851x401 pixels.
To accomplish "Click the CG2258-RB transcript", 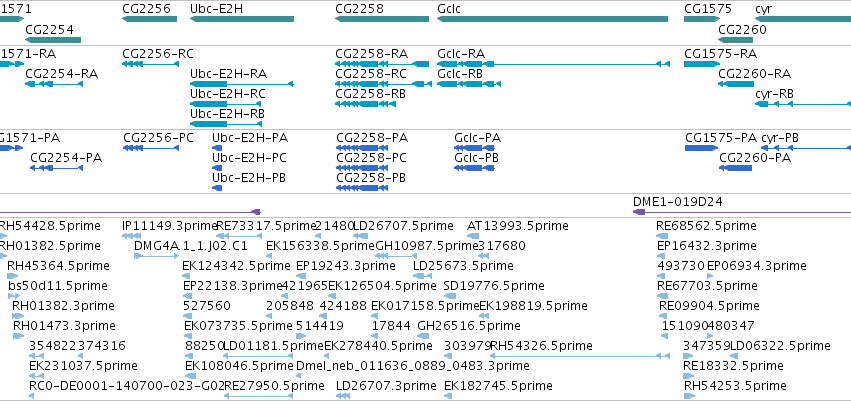I will (x=365, y=104).
